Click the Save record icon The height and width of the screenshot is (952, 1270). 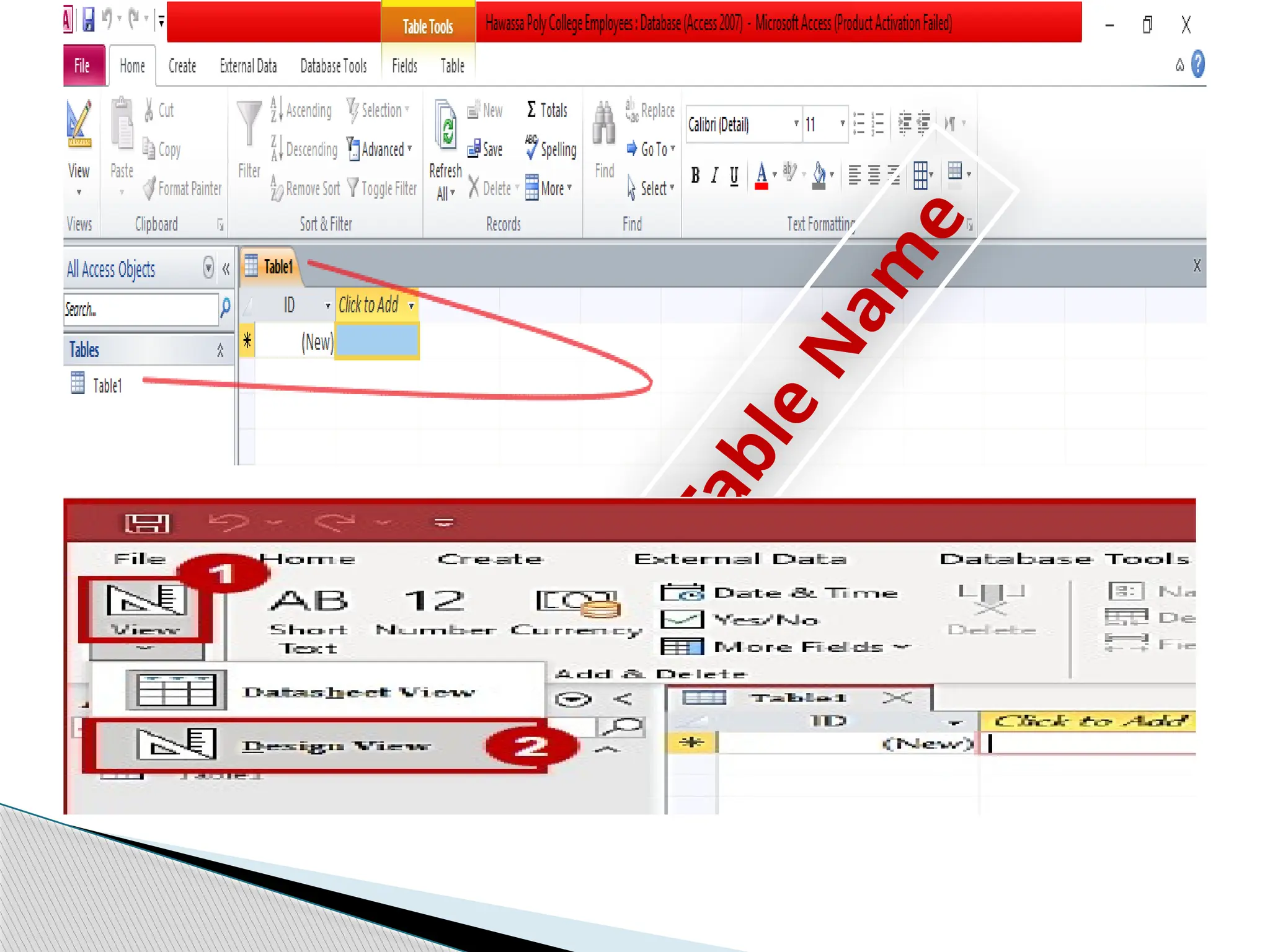point(474,149)
